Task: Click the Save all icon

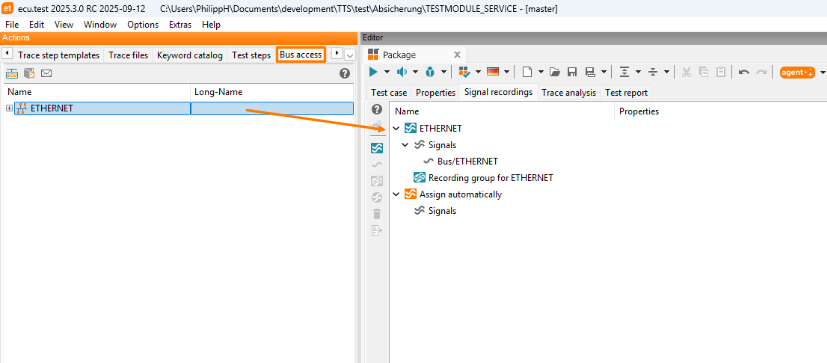Action: 590,72
